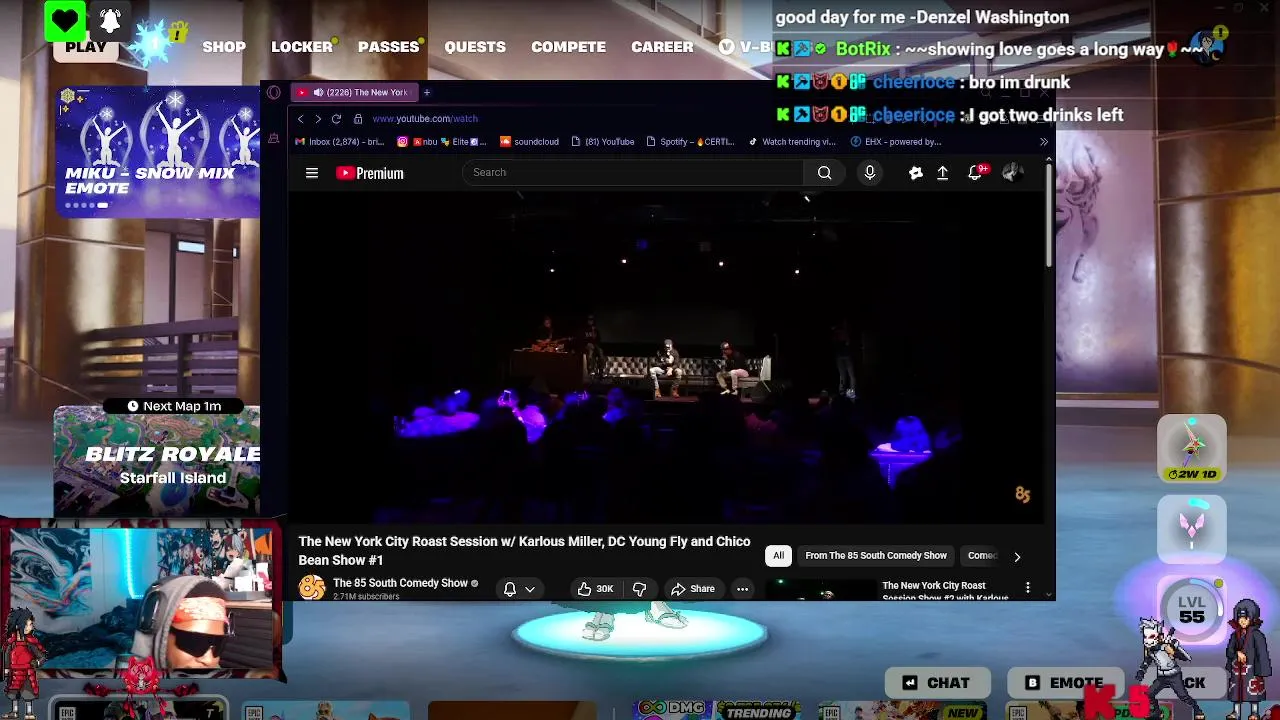Dislike the video with thumbs down
The height and width of the screenshot is (720, 1280).
pos(639,589)
